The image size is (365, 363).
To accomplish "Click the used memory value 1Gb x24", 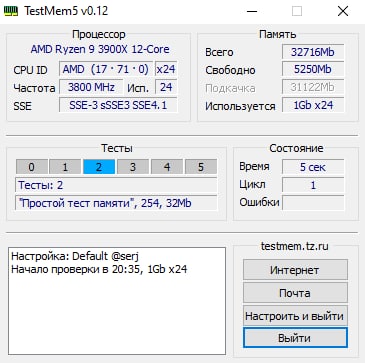I will point(313,105).
